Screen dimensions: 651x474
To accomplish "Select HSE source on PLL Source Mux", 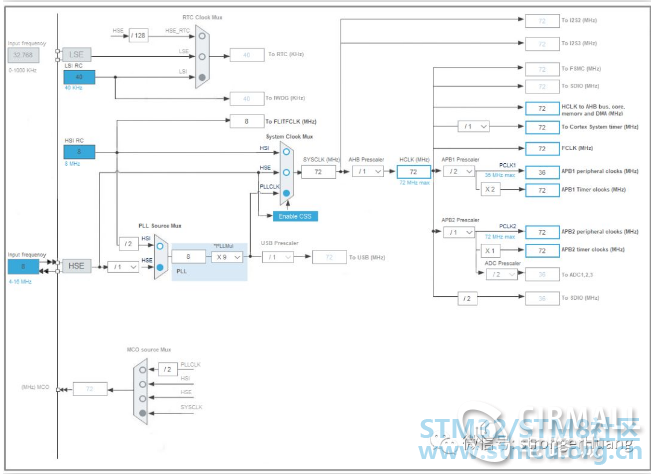I will coord(160,267).
